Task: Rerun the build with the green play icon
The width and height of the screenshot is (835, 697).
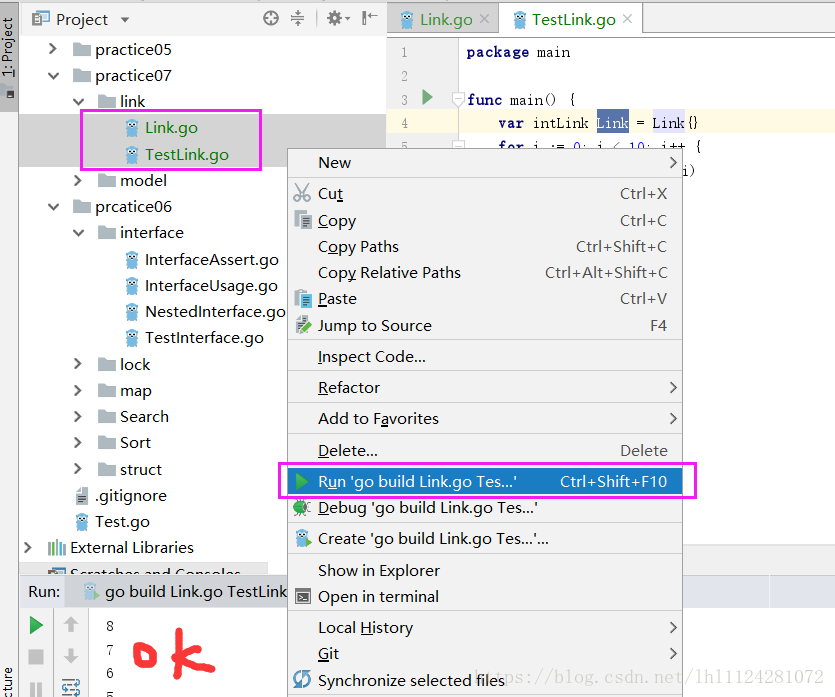Action: pyautogui.click(x=36, y=624)
